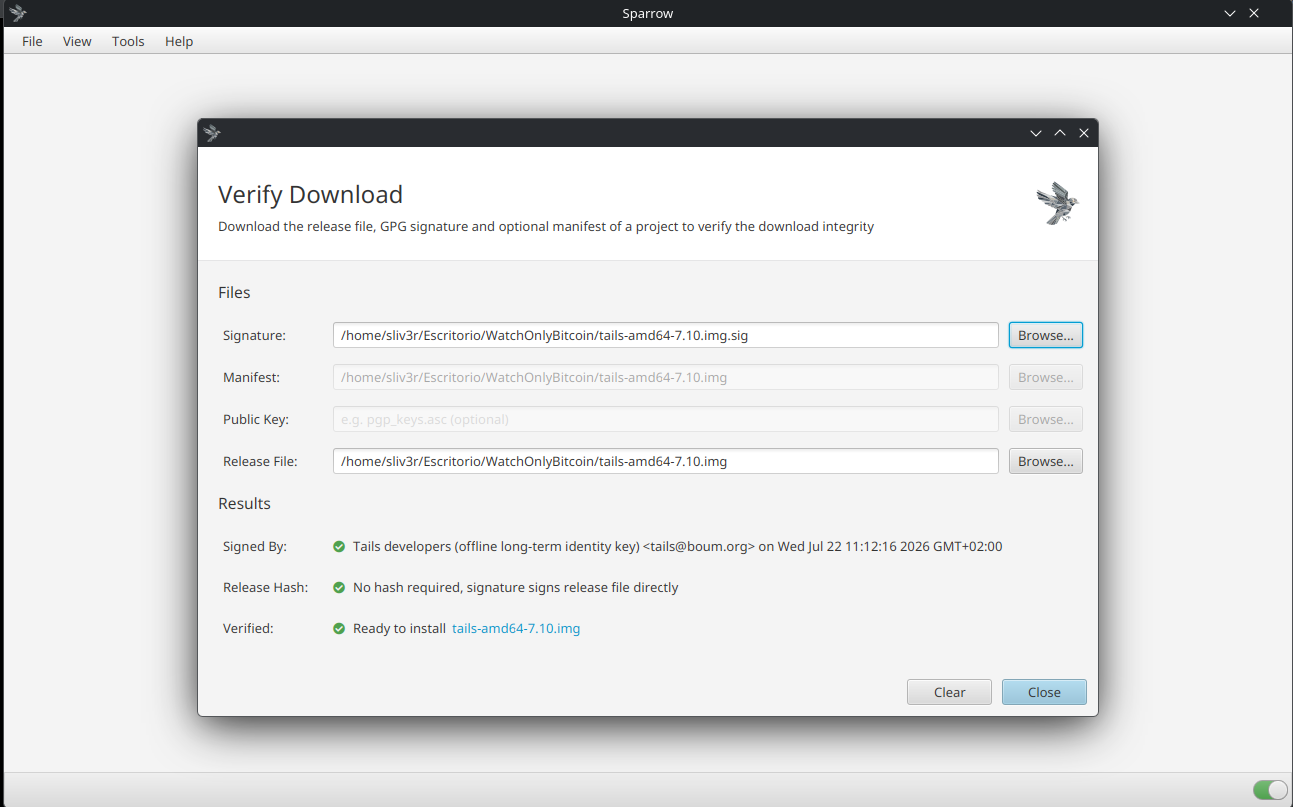1293x807 pixels.
Task: Open the Tools menu
Action: tap(128, 41)
